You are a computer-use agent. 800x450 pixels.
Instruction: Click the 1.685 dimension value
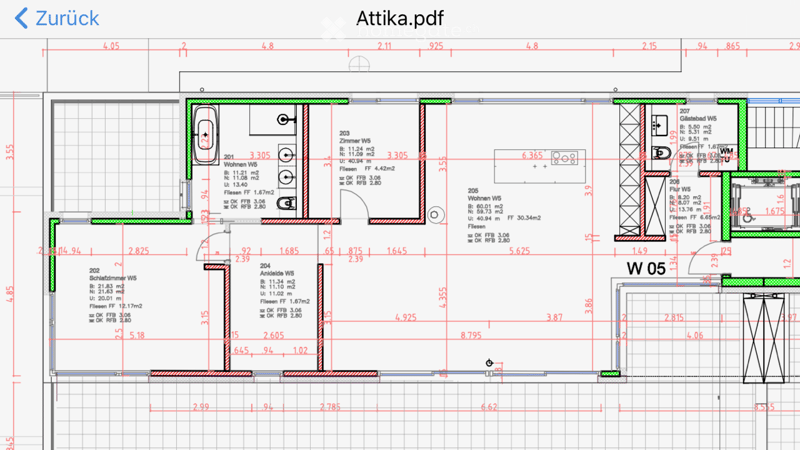tap(289, 251)
